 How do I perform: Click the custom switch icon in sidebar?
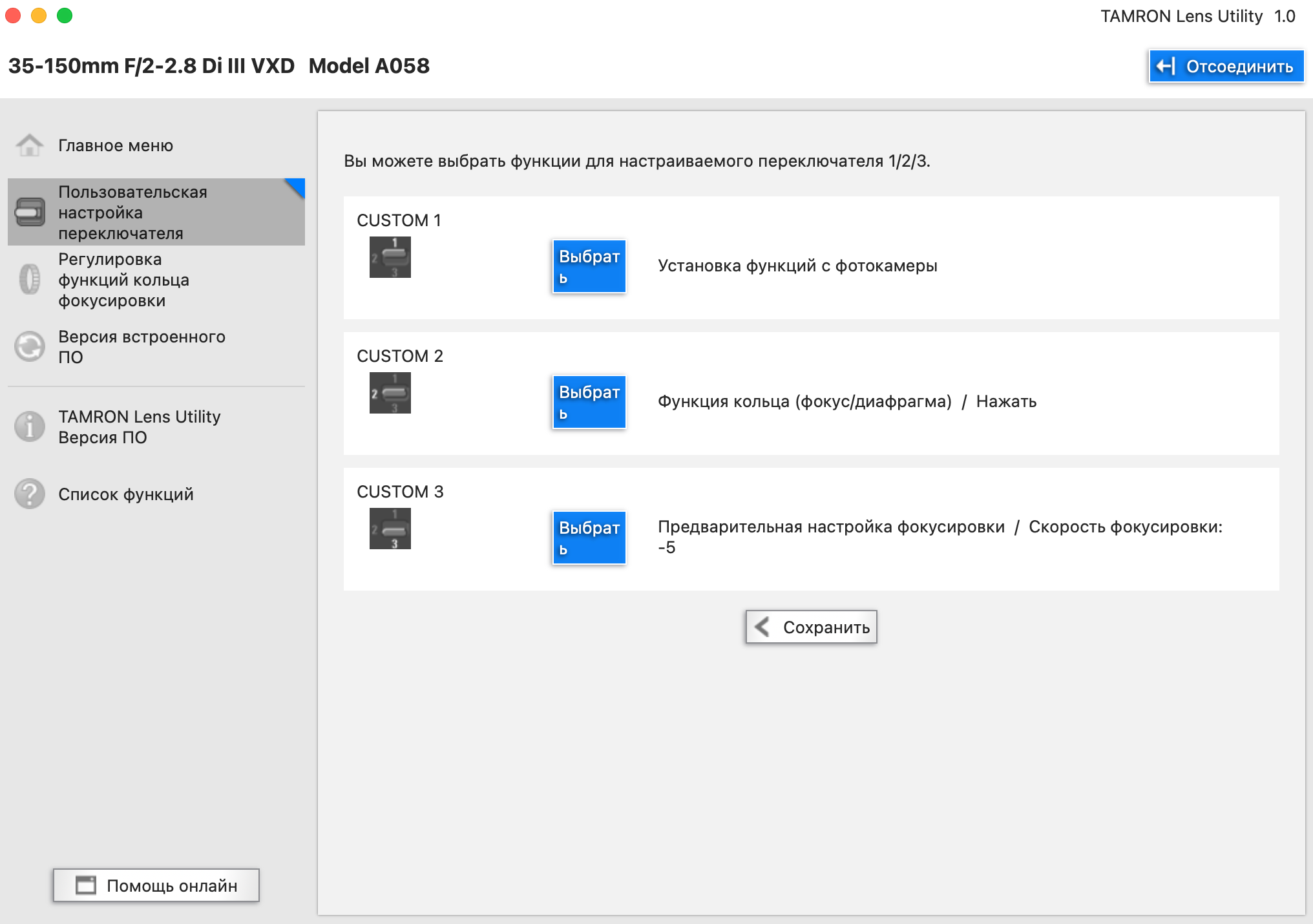tap(30, 213)
